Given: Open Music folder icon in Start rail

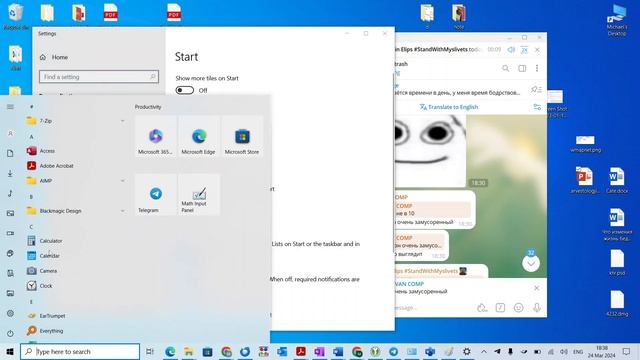Looking at the screenshot, I should [x=10, y=193].
